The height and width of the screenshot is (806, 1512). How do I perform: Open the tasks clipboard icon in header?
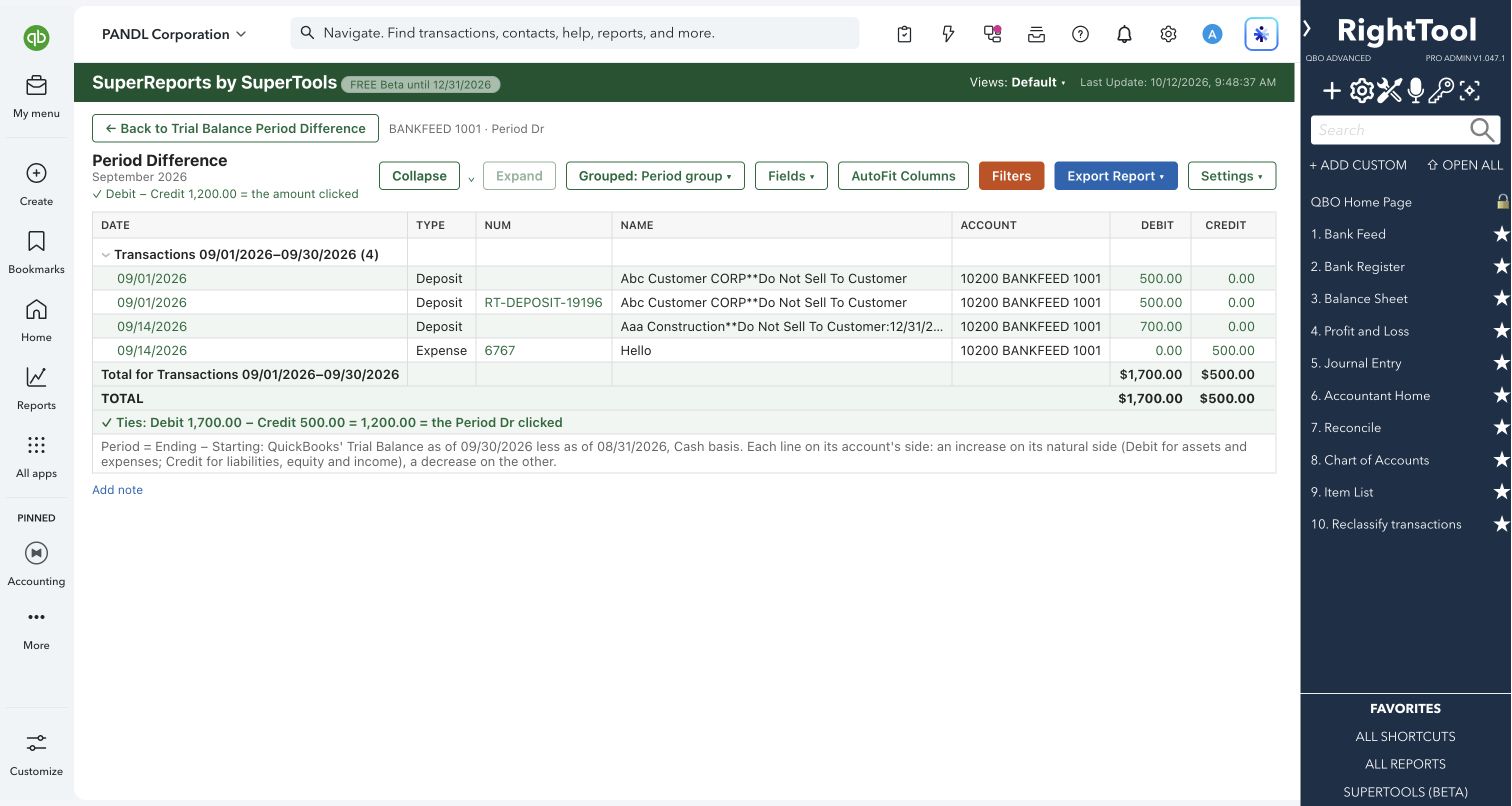pos(904,34)
